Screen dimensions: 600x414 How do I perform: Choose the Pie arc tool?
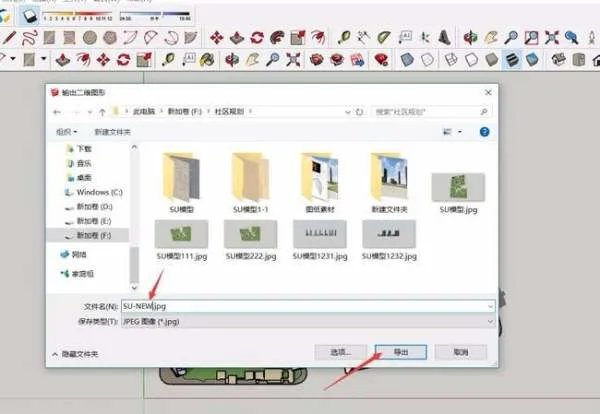[x=190, y=37]
